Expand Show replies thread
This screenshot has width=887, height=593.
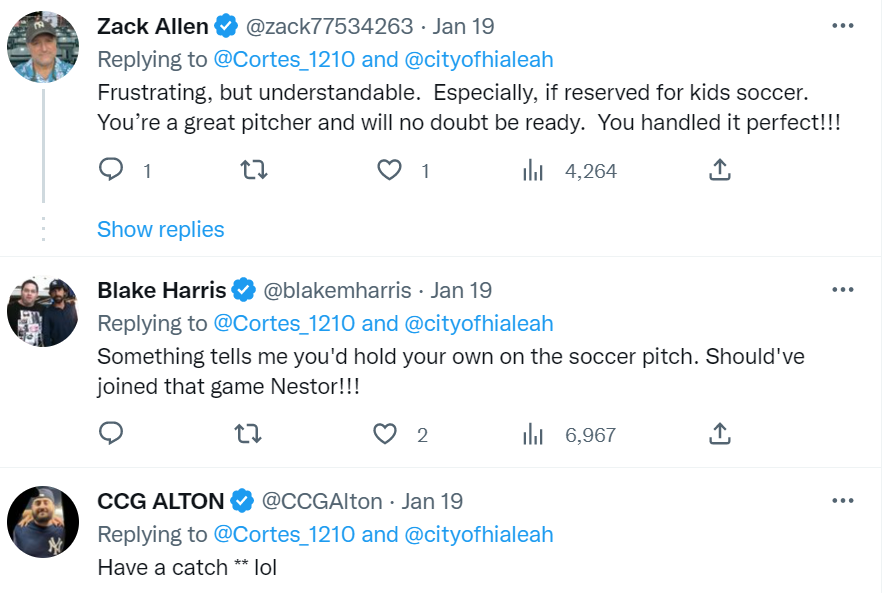[160, 229]
